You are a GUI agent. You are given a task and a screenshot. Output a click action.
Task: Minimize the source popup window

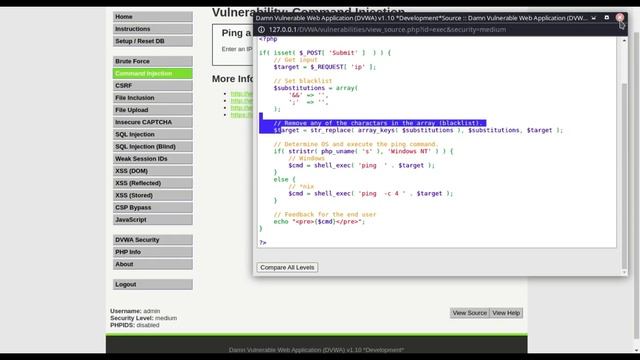[x=593, y=18]
